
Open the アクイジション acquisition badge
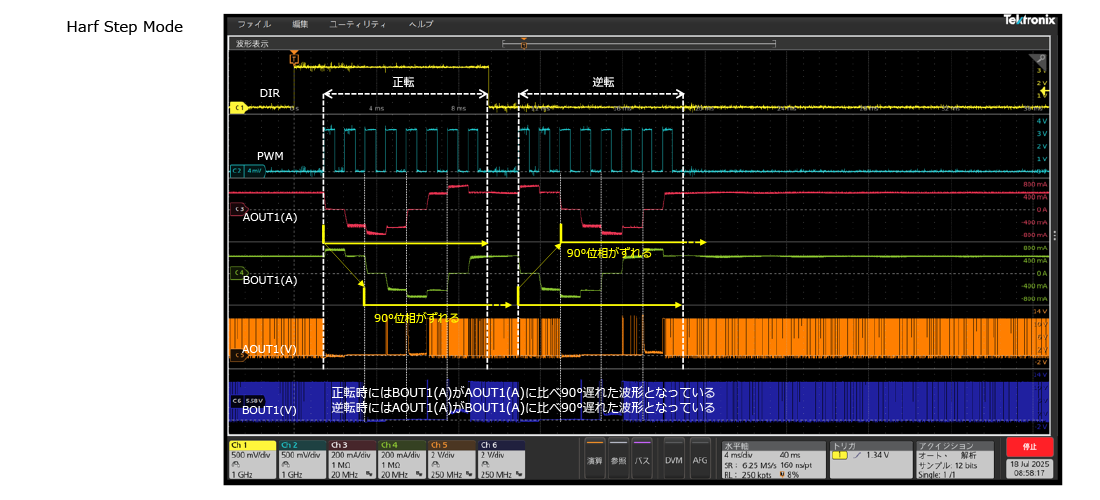(x=957, y=460)
